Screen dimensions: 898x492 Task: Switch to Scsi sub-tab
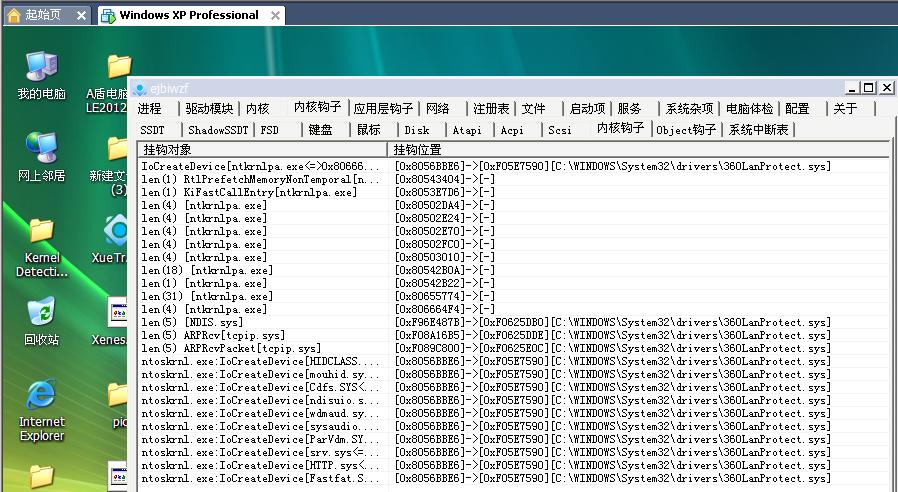[560, 130]
